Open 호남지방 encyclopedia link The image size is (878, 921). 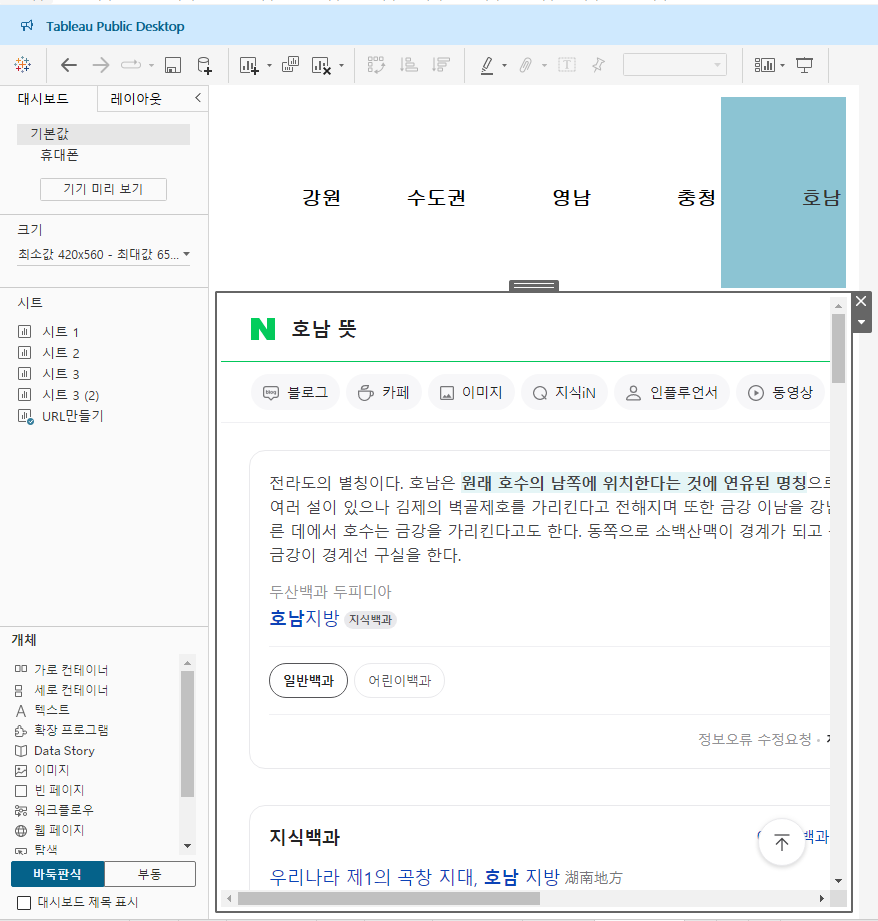coord(304,618)
